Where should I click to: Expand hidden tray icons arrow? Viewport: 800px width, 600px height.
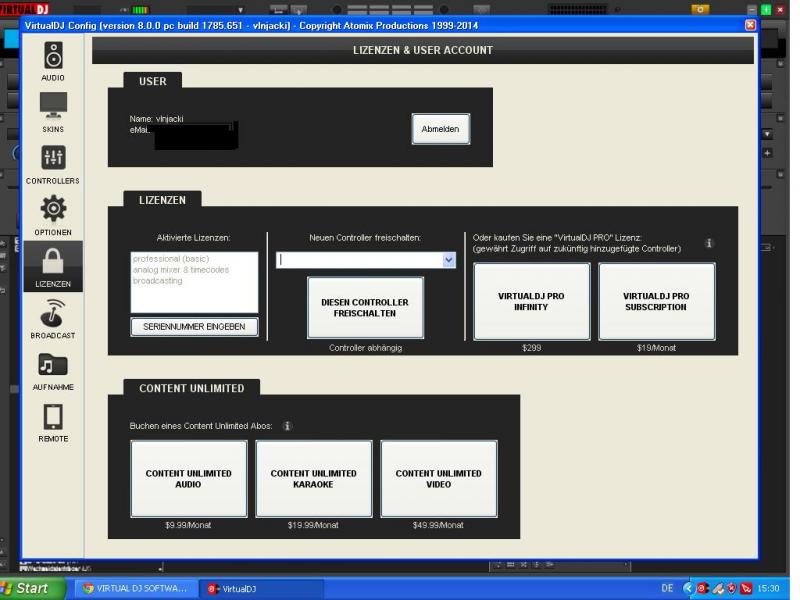[x=688, y=588]
